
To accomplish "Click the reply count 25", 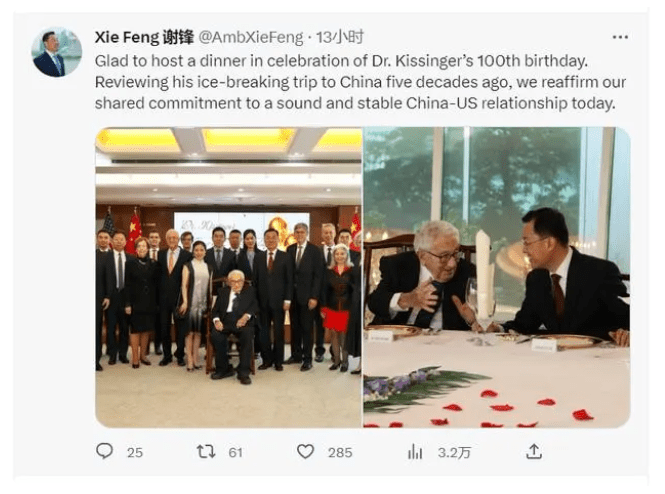I will point(135,453).
